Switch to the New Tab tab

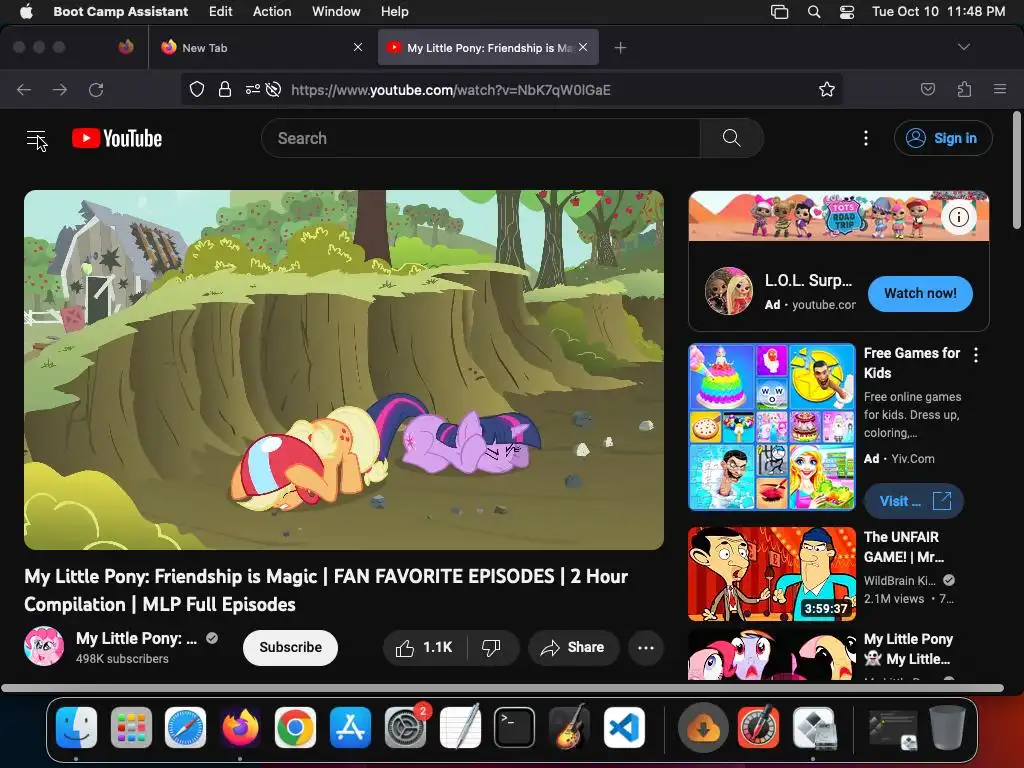pos(261,48)
